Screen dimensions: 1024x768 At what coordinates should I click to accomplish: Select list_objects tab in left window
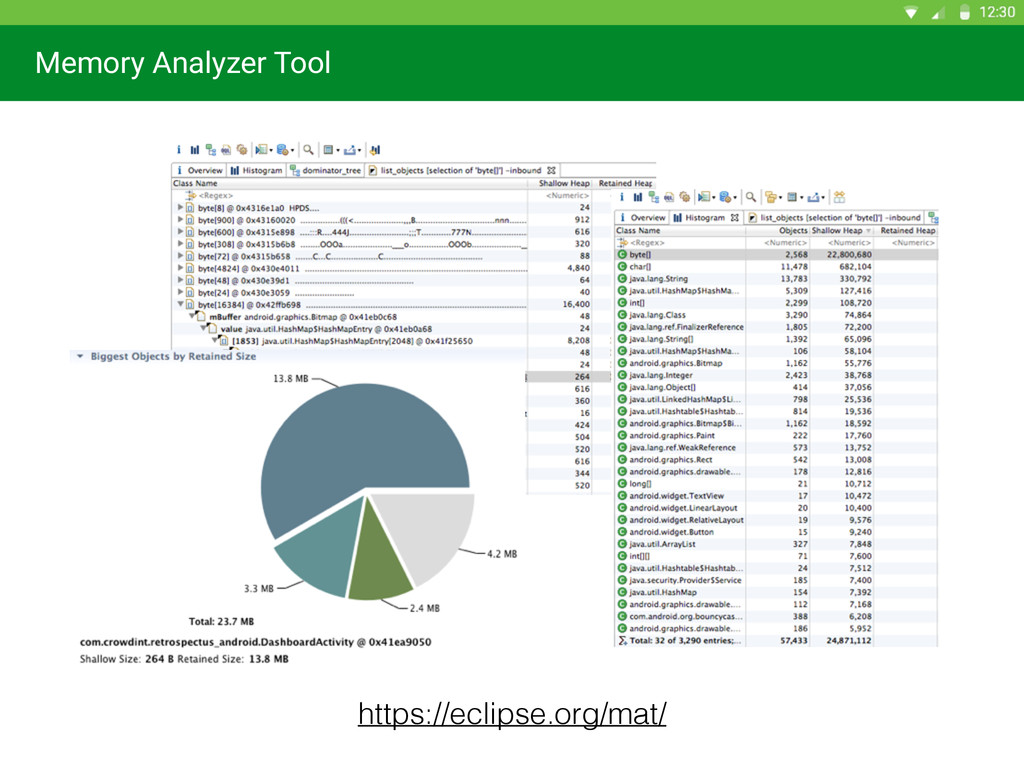coord(461,170)
